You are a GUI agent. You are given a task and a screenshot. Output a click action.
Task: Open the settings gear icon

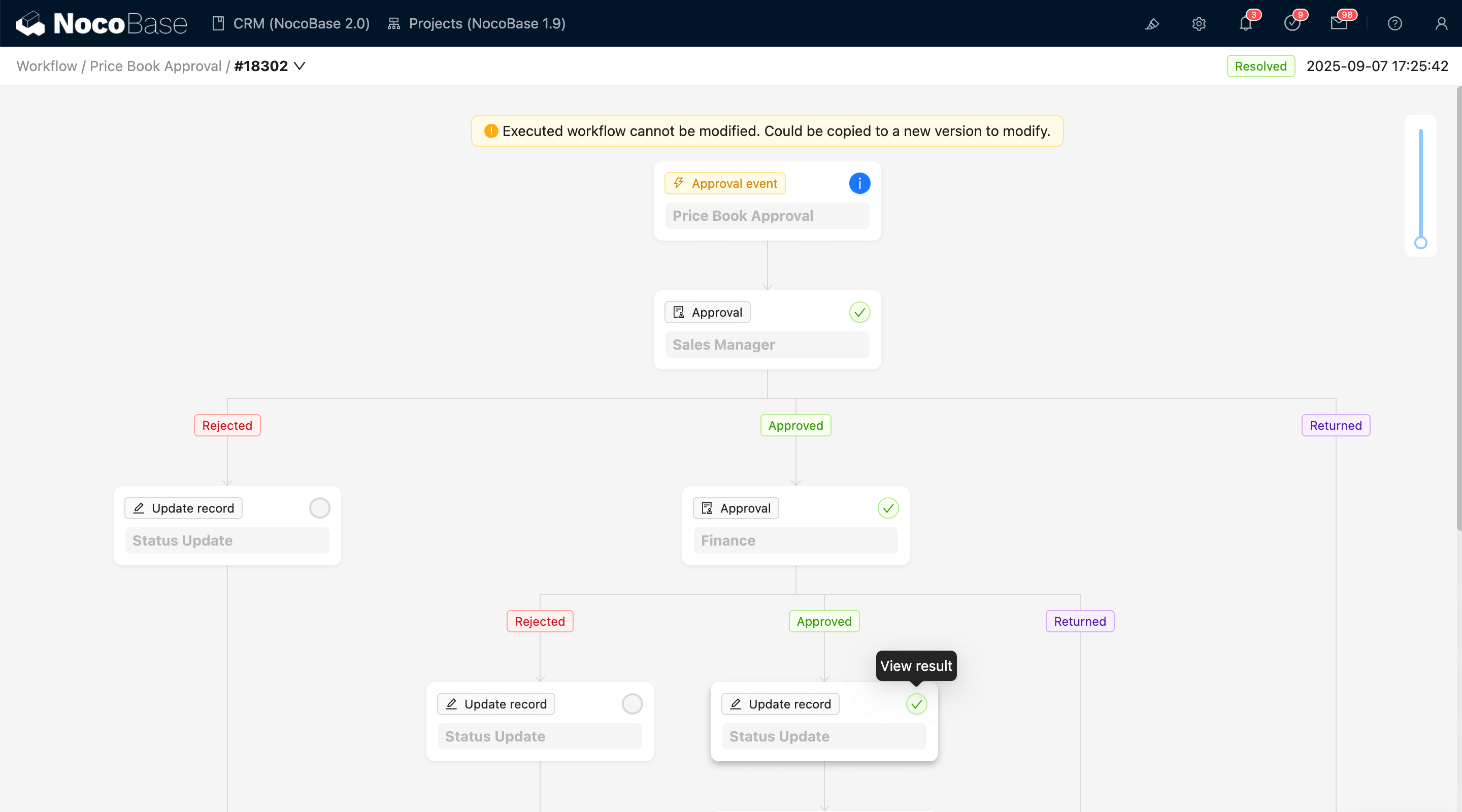point(1199,24)
